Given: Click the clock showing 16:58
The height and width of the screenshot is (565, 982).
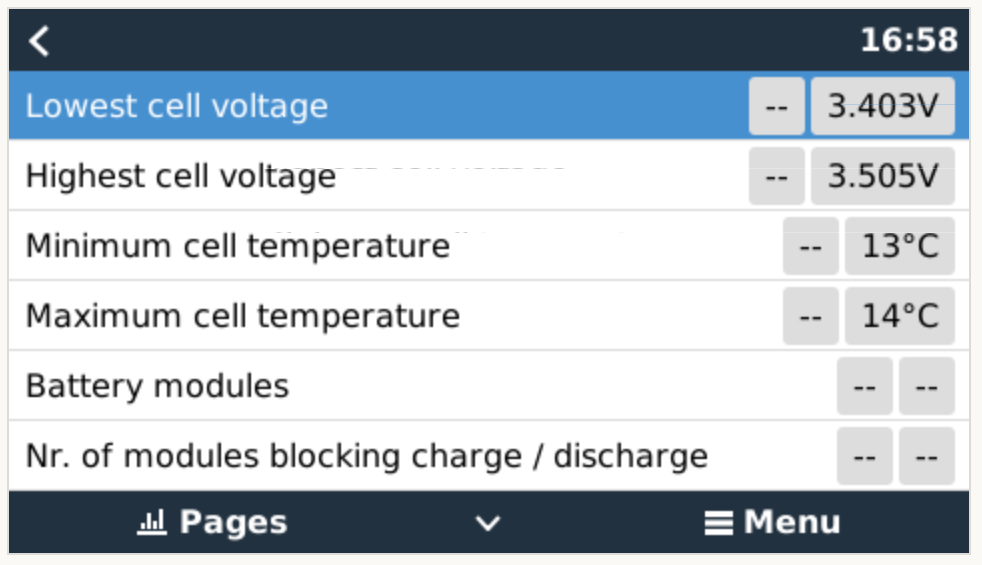Looking at the screenshot, I should pos(908,41).
